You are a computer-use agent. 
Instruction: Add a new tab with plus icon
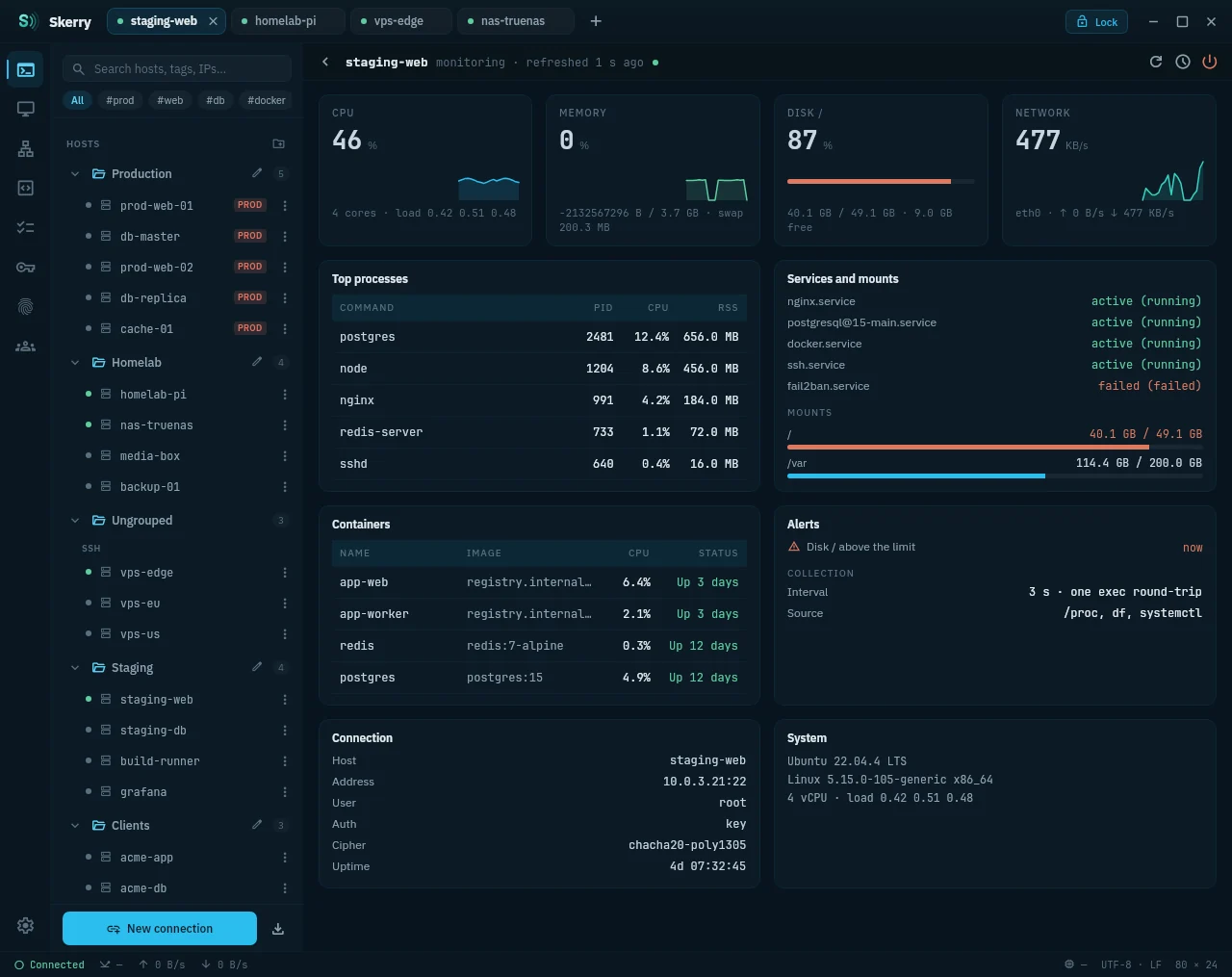596,21
